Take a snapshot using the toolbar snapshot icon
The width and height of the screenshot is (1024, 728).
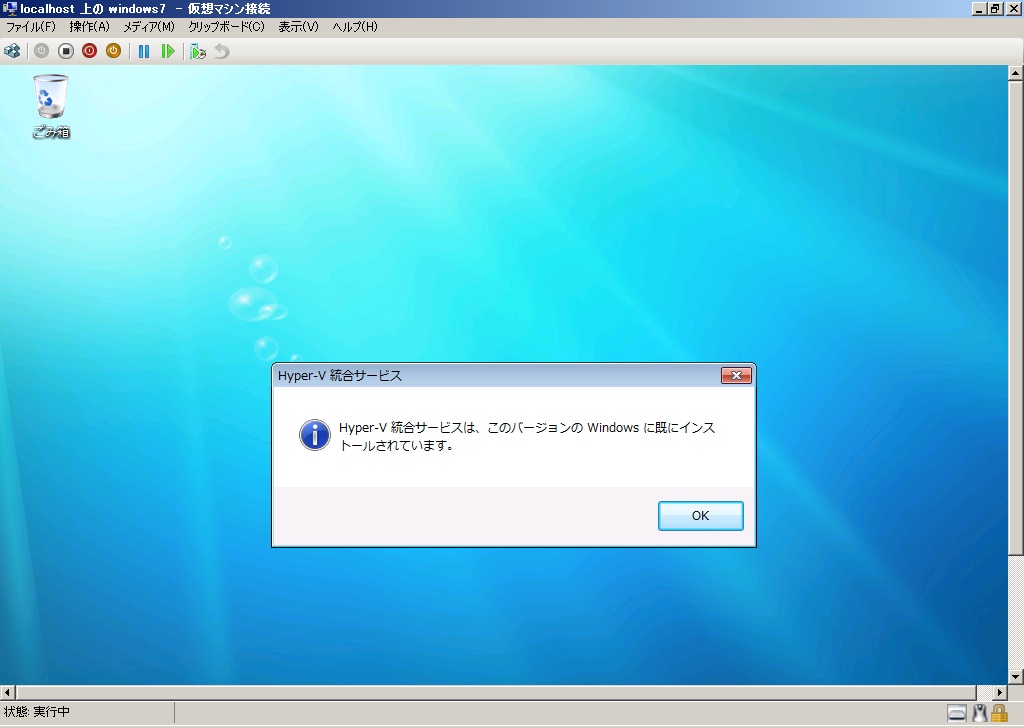(x=198, y=51)
